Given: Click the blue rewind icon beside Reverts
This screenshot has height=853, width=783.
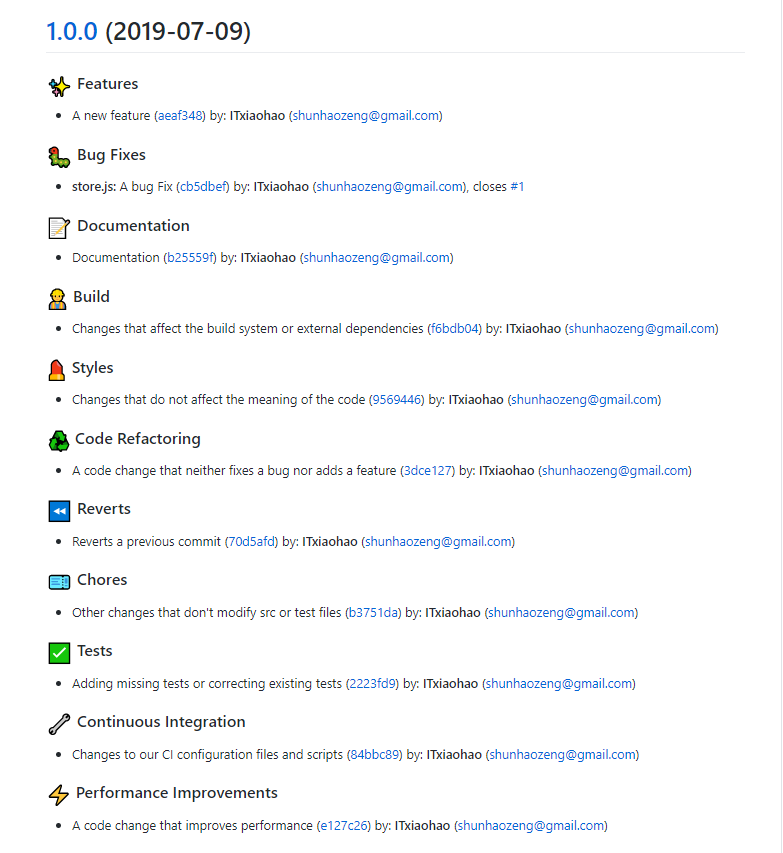Looking at the screenshot, I should tap(59, 511).
